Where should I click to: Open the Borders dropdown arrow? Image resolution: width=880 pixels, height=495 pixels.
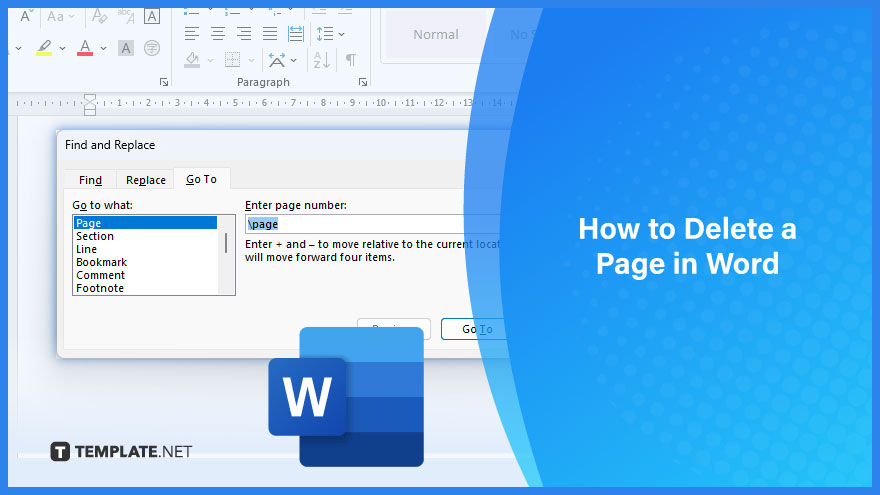251,60
